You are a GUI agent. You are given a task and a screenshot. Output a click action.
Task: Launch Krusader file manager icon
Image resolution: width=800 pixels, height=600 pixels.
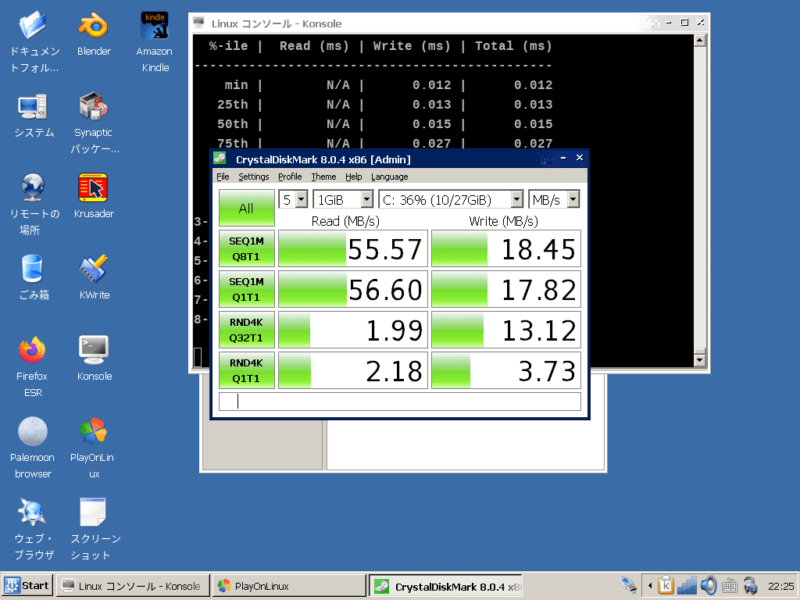93,188
